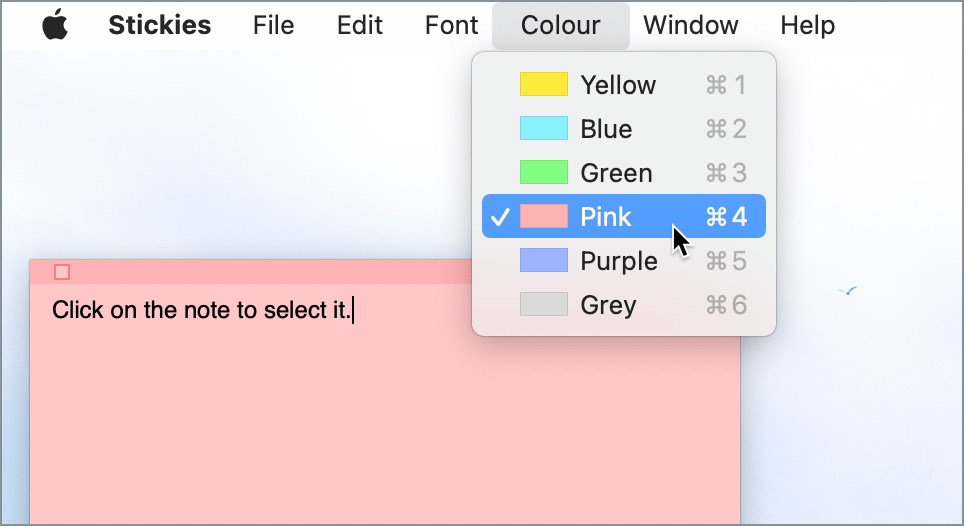
Task: Click the checked Pink menu item
Action: [x=605, y=217]
